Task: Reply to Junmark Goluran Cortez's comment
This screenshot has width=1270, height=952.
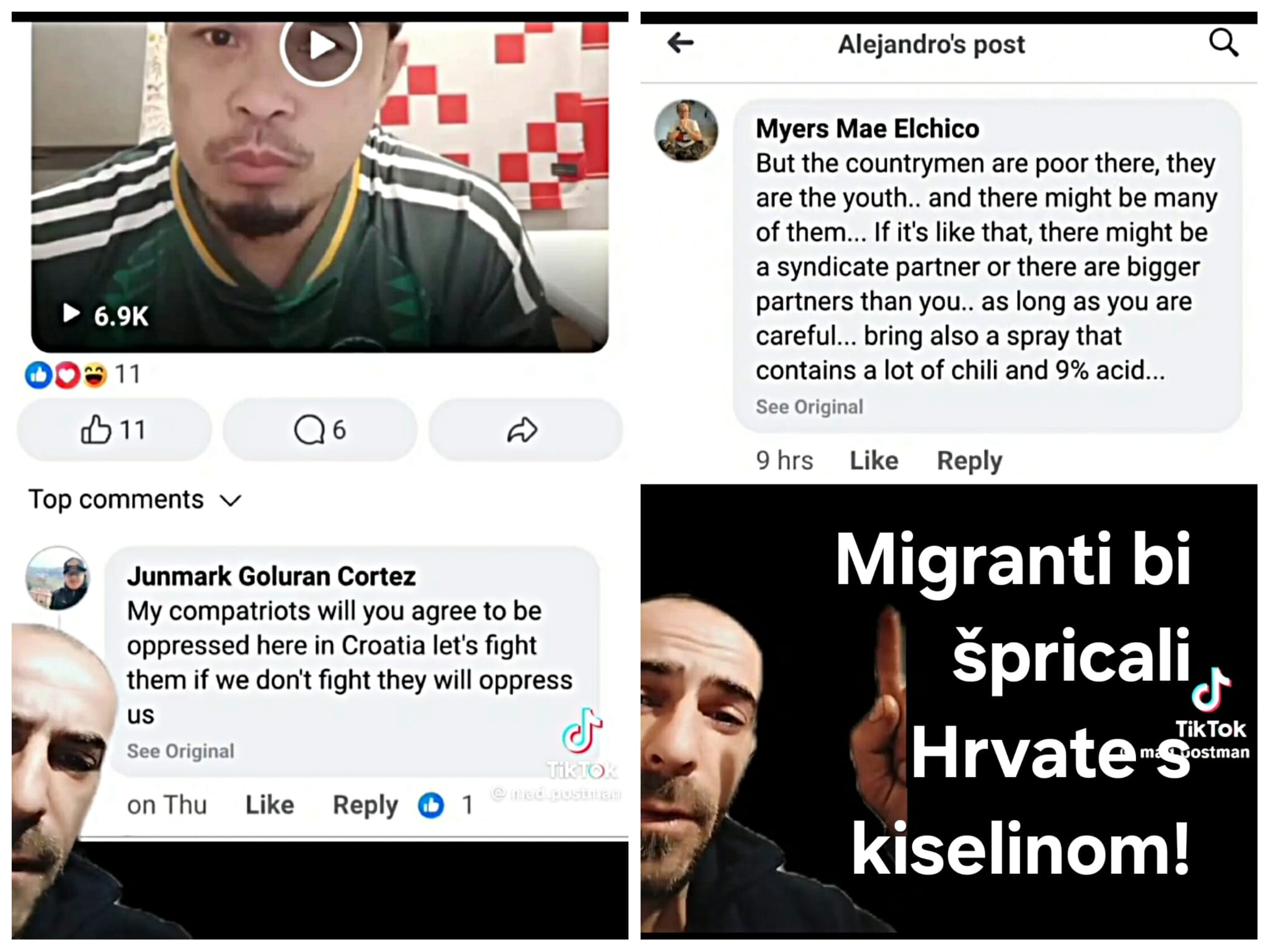Action: click(365, 805)
